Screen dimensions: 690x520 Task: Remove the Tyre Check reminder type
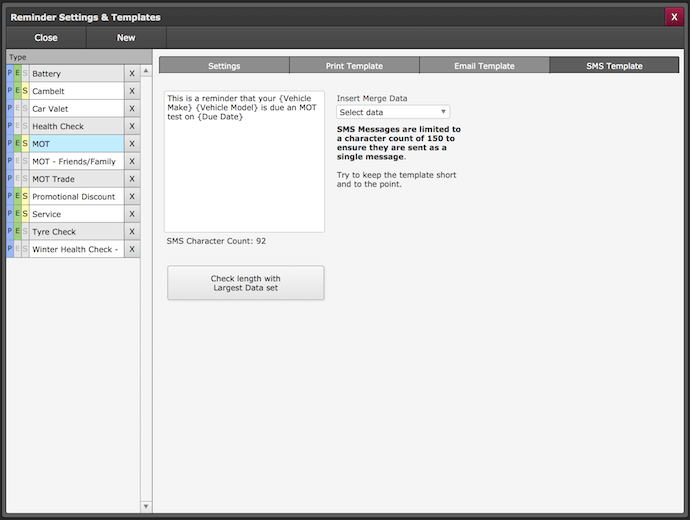coord(131,231)
